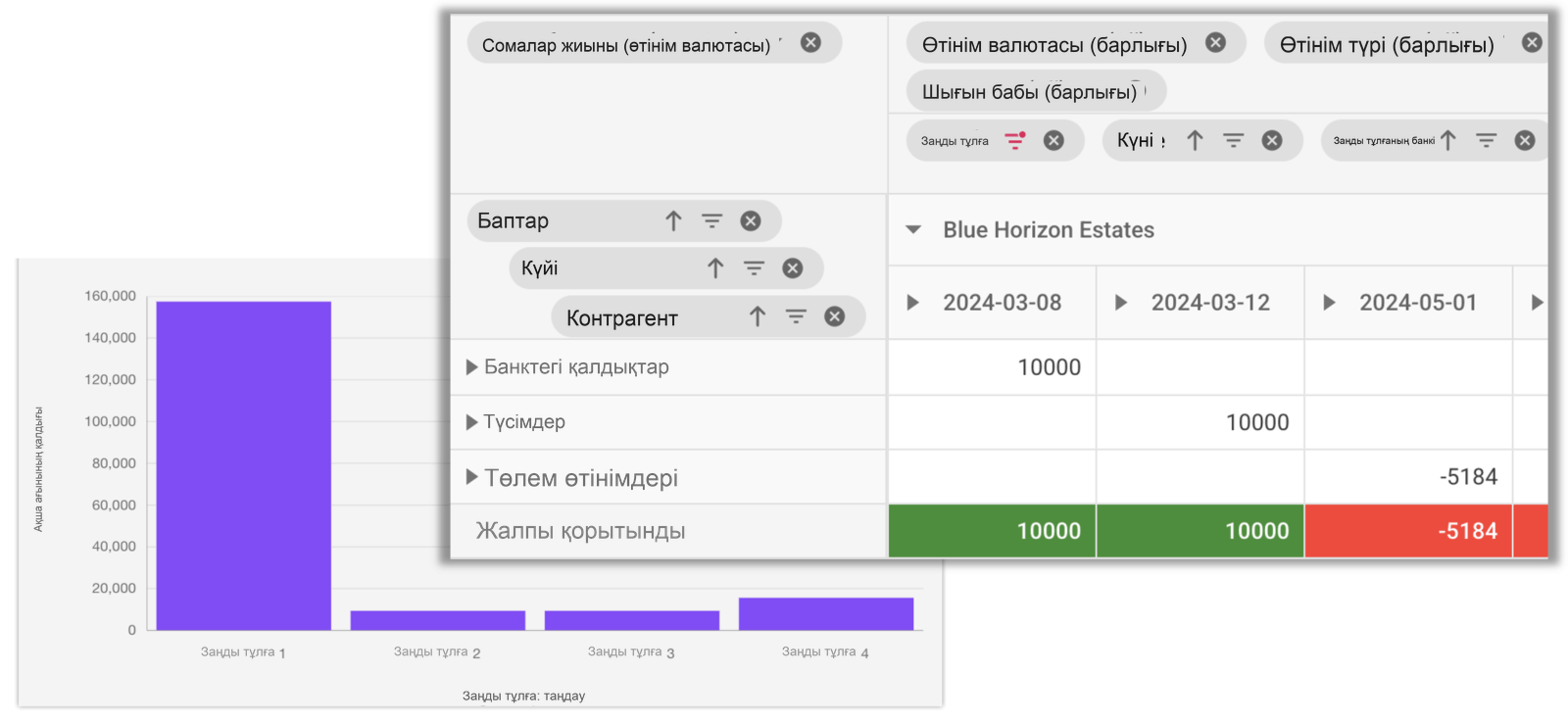Expand the Банктегі қалдықтар row
This screenshot has height=722, width=1568.
pyautogui.click(x=471, y=367)
